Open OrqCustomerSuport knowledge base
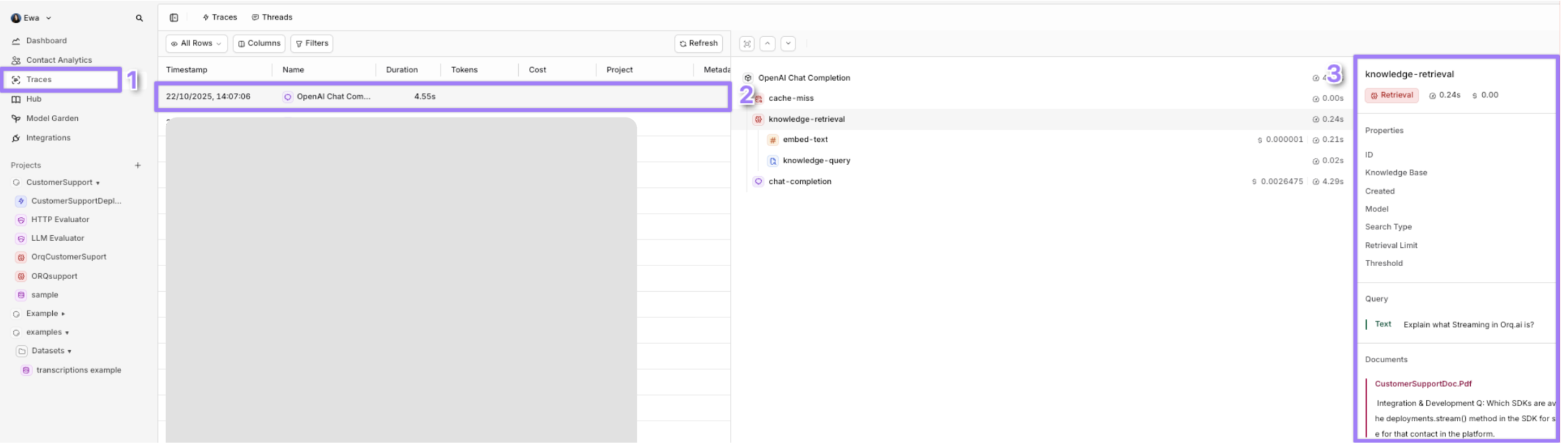This screenshot has height=448, width=1568. click(x=68, y=257)
